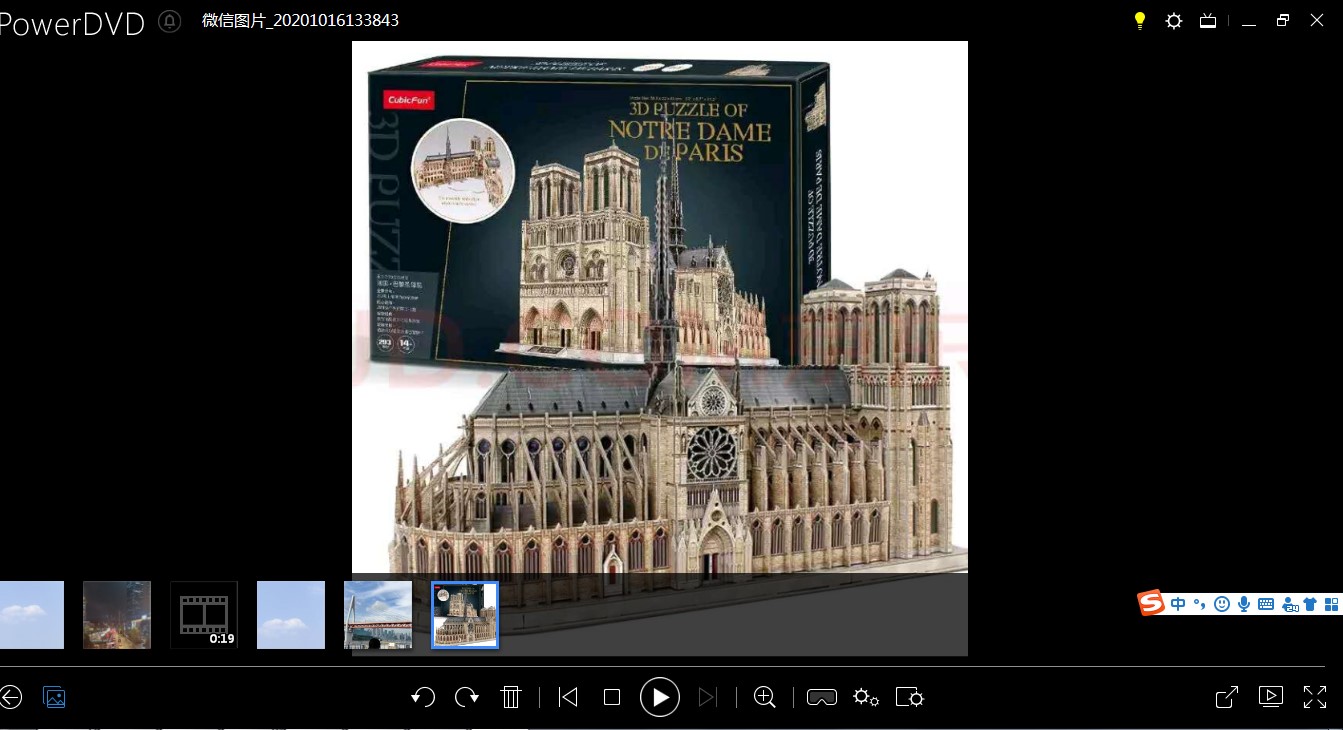Screen dimensions: 1343x730
Task: Enable VR headset mode
Action: pyautogui.click(x=822, y=697)
